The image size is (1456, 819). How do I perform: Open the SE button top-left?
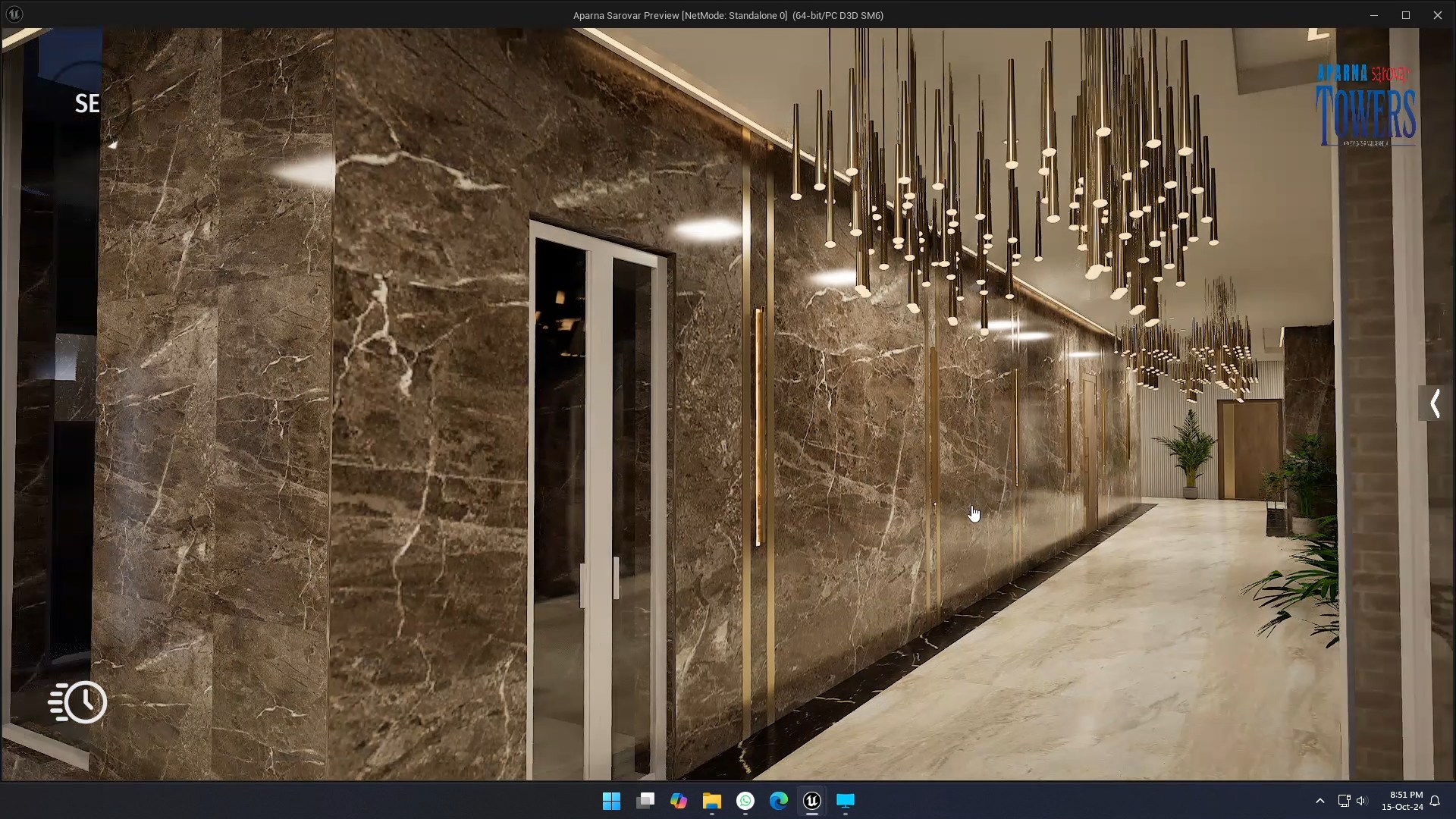[x=86, y=103]
